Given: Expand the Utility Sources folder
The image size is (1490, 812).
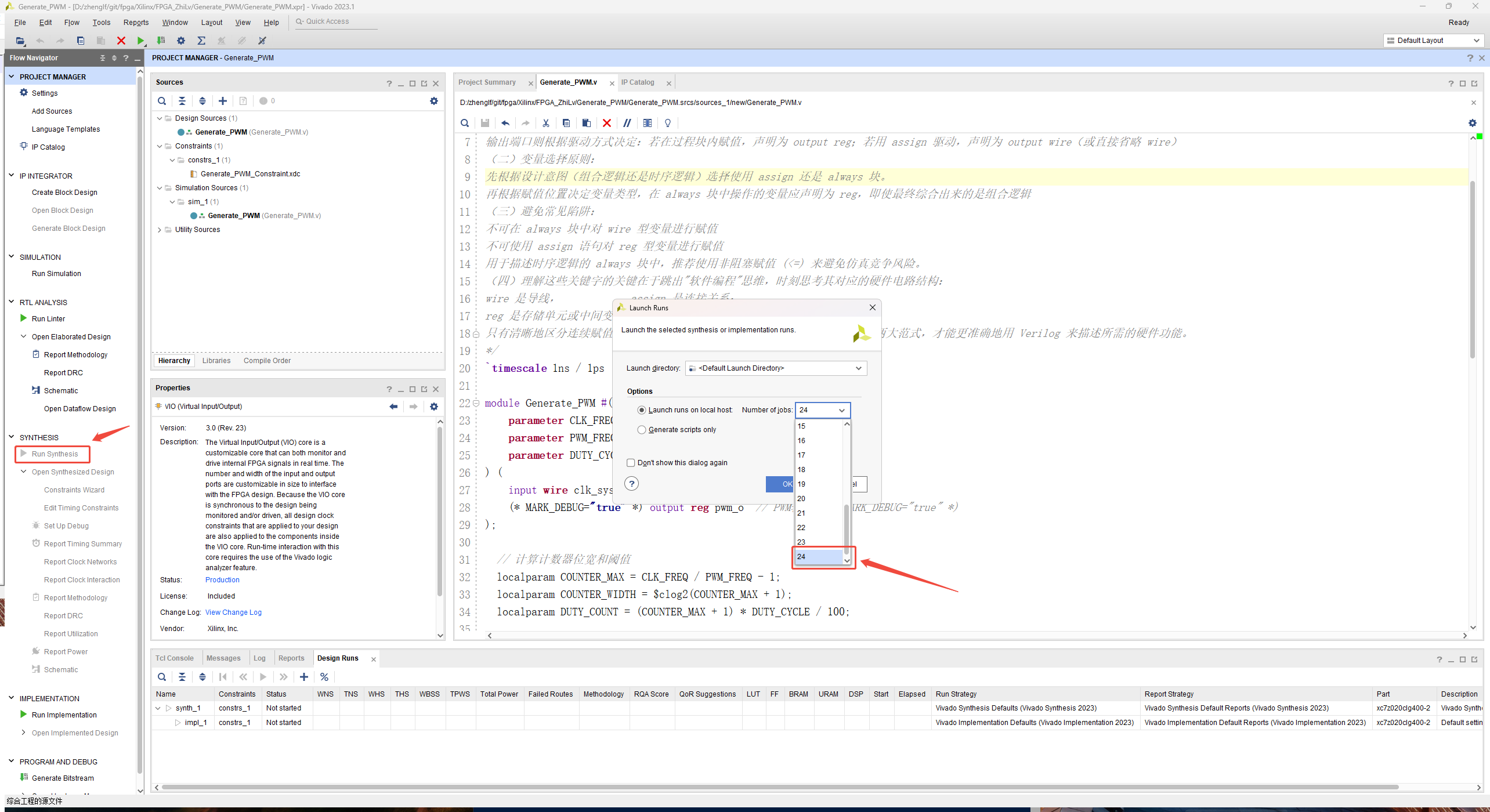Looking at the screenshot, I should tap(160, 230).
